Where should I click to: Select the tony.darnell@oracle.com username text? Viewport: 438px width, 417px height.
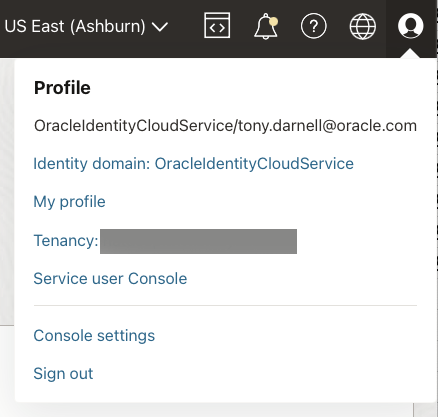327,126
